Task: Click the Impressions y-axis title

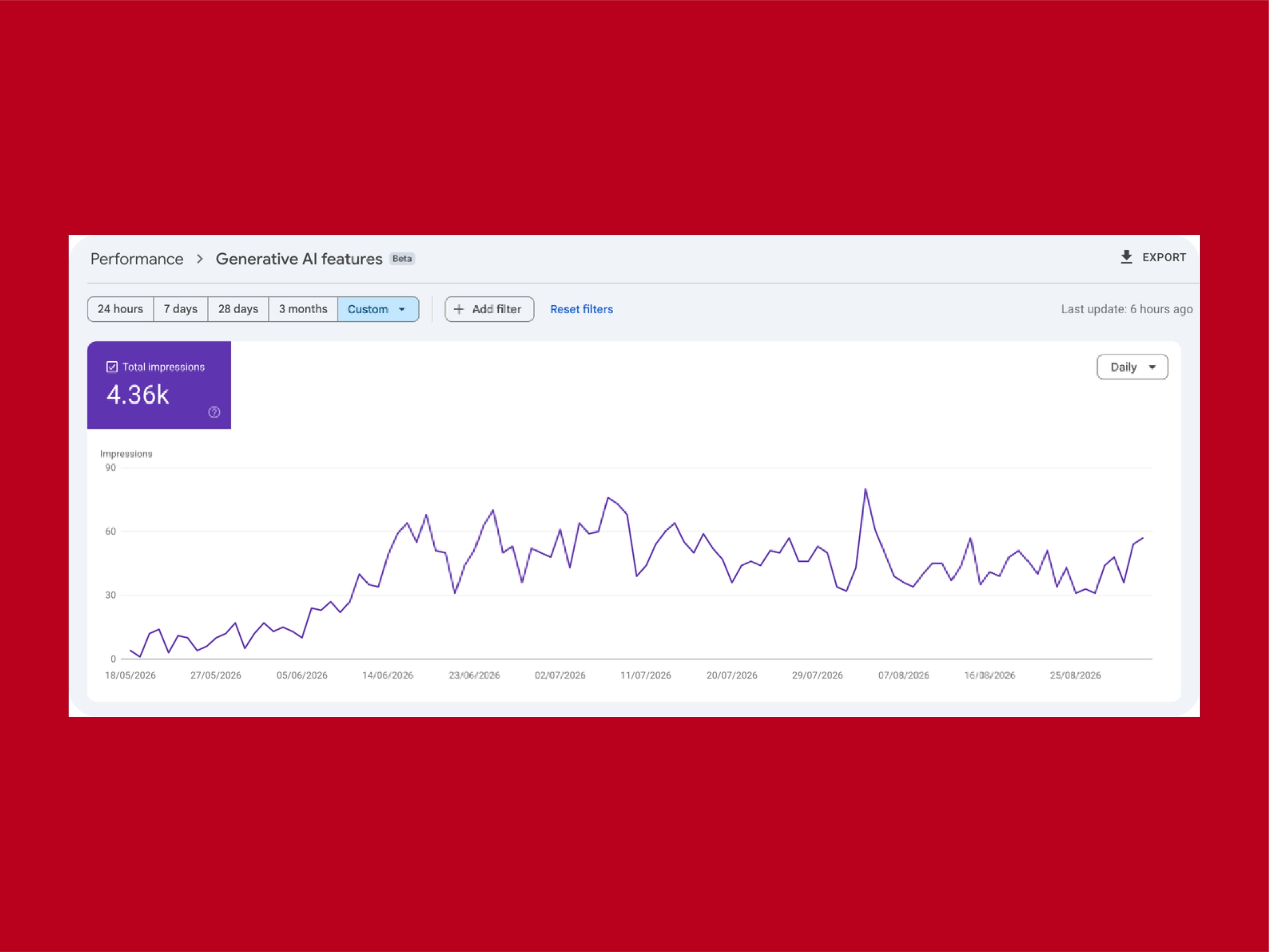Action: click(126, 454)
